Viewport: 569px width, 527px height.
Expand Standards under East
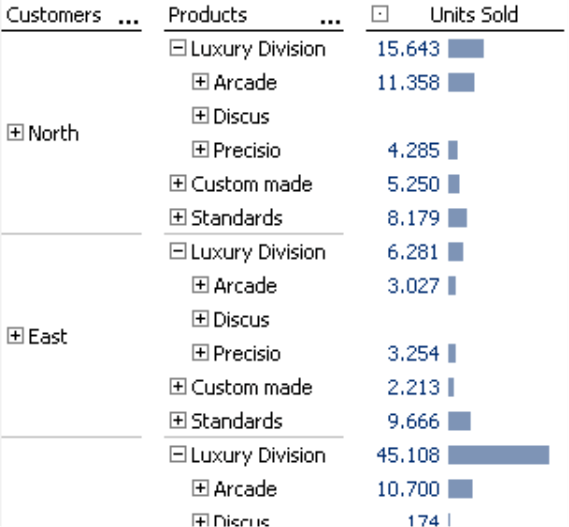[x=178, y=420]
